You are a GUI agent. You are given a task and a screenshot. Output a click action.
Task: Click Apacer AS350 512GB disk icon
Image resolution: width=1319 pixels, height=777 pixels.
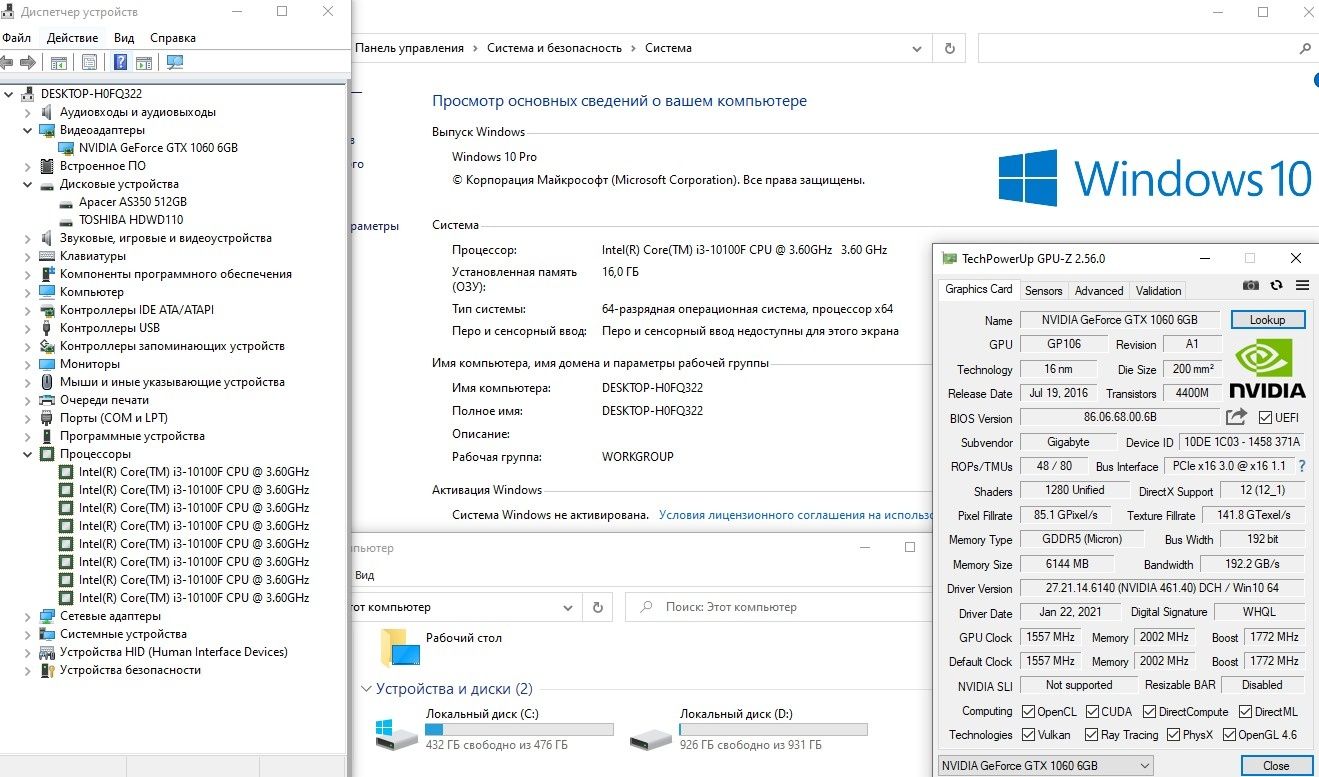pos(67,202)
